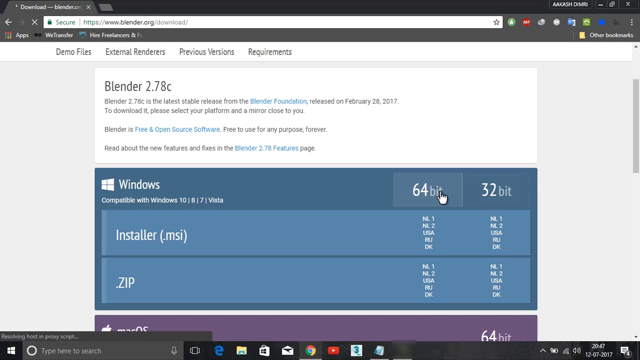The height and width of the screenshot is (360, 640).
Task: Download 32-bit ZIP from DK mirror
Action: coord(496,295)
